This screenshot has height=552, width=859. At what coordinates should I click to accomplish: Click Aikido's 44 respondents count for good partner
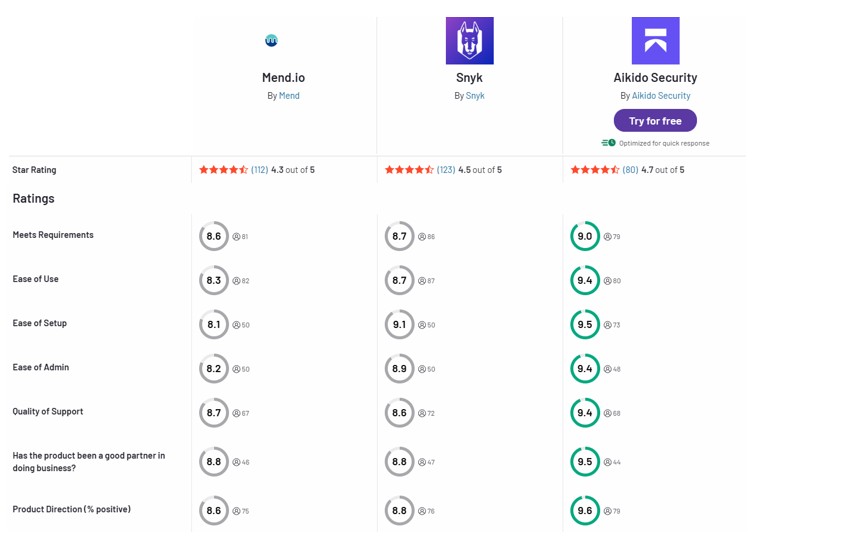tap(612, 462)
